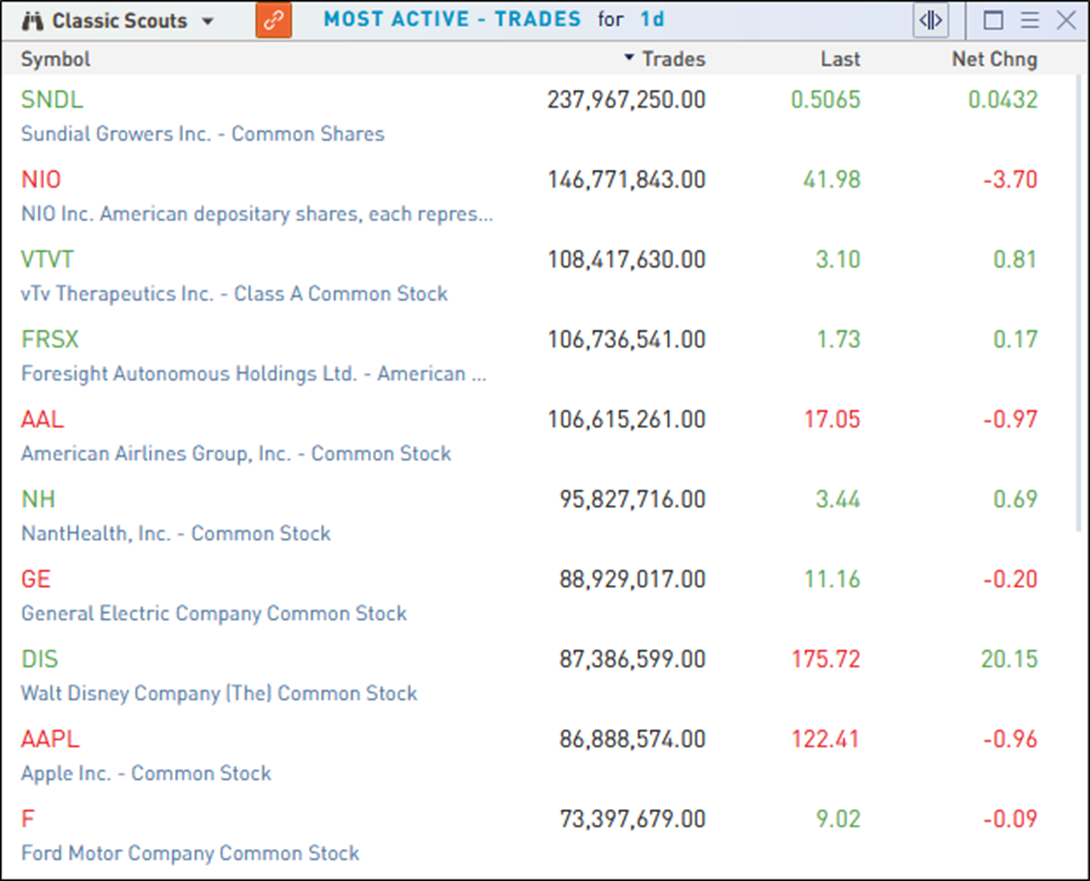Click the orange link chain icon
This screenshot has width=1090, height=881.
click(273, 20)
